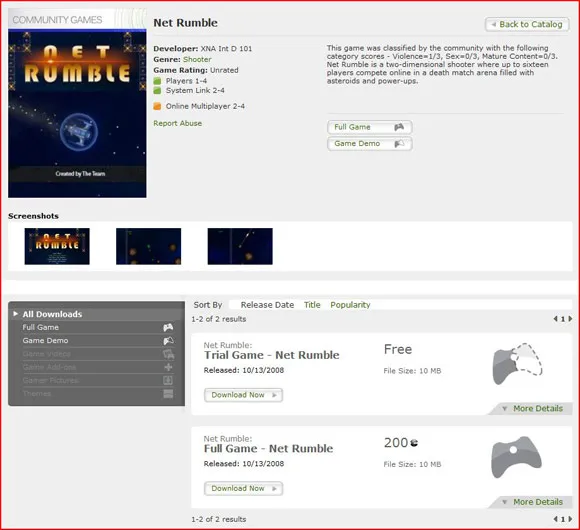Viewport: 580px width, 530px height.
Task: Click the green System Link 2-4 indicator
Action: point(157,91)
